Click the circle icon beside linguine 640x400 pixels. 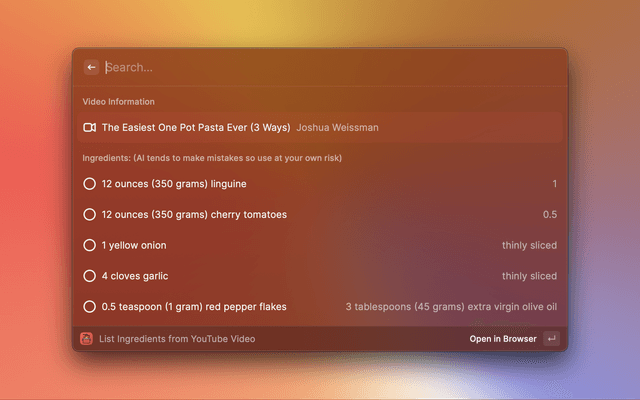89,184
